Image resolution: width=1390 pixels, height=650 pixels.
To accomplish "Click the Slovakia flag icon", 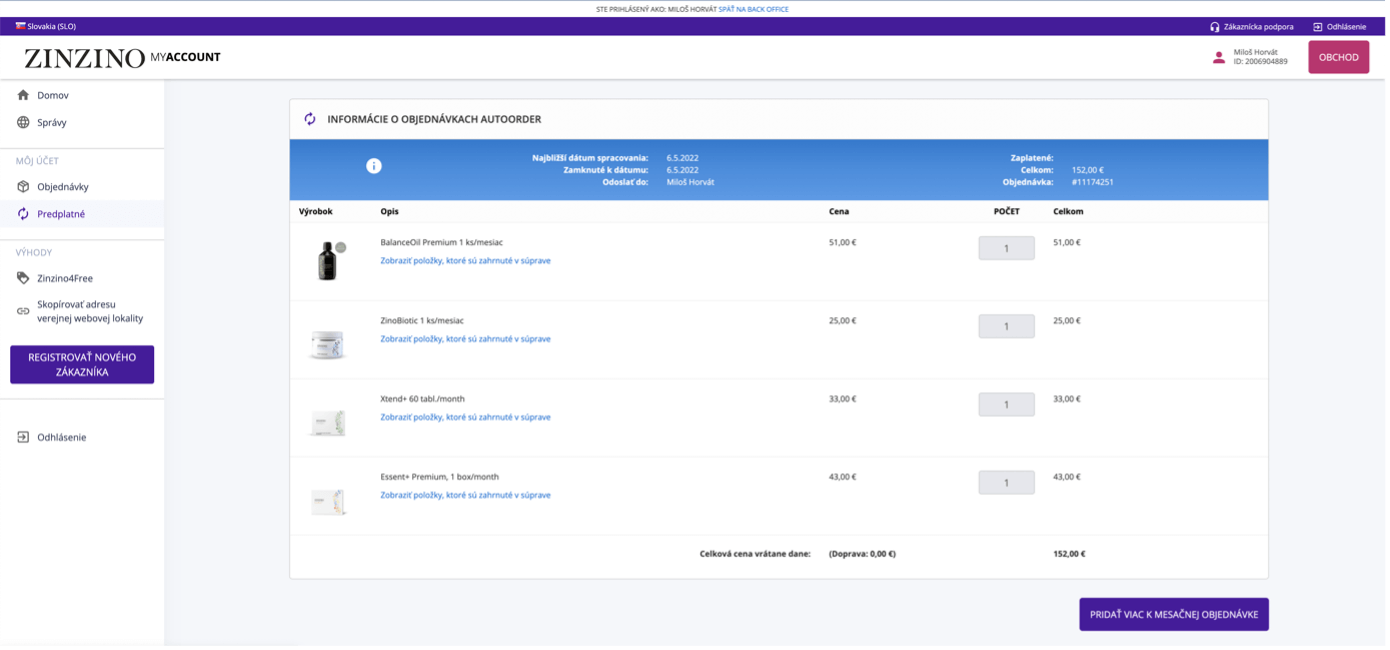I will 20,26.
